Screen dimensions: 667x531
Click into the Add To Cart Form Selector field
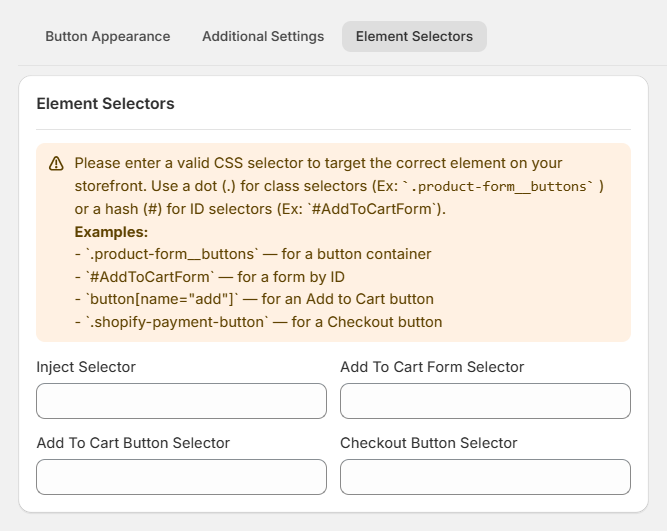485,401
